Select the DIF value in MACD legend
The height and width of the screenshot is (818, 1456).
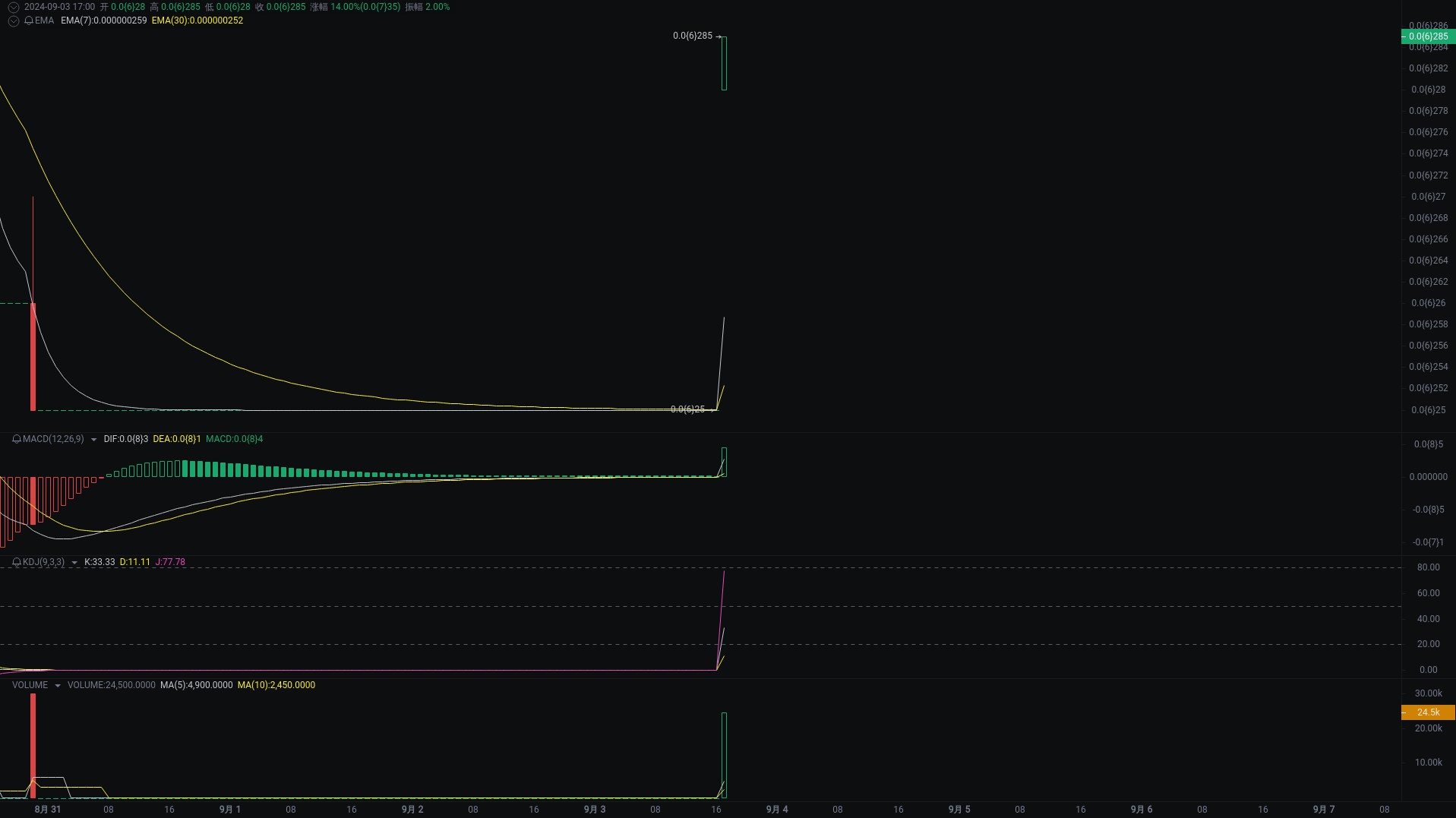point(126,439)
